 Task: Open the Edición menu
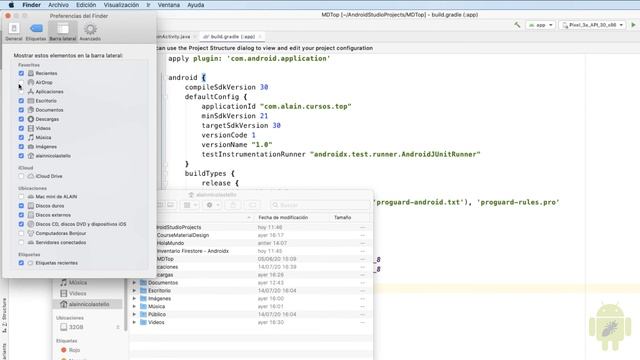click(x=86, y=5)
